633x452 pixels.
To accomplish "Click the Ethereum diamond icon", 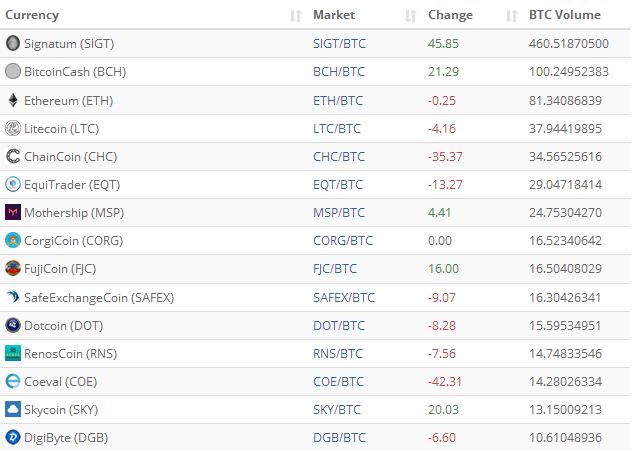I will coord(13,100).
